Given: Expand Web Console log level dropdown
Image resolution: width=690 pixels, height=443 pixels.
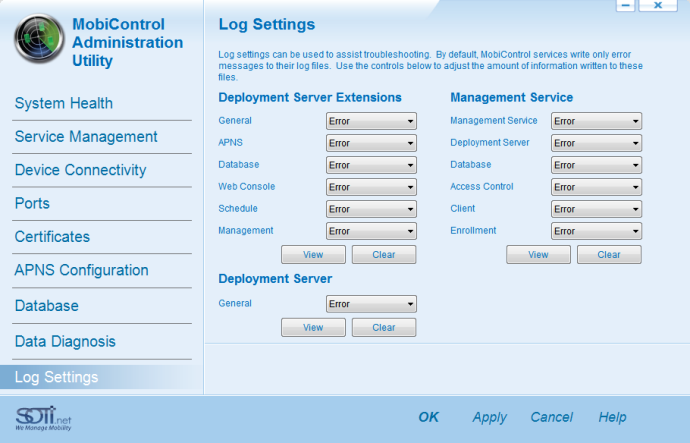Looking at the screenshot, I should (x=371, y=187).
